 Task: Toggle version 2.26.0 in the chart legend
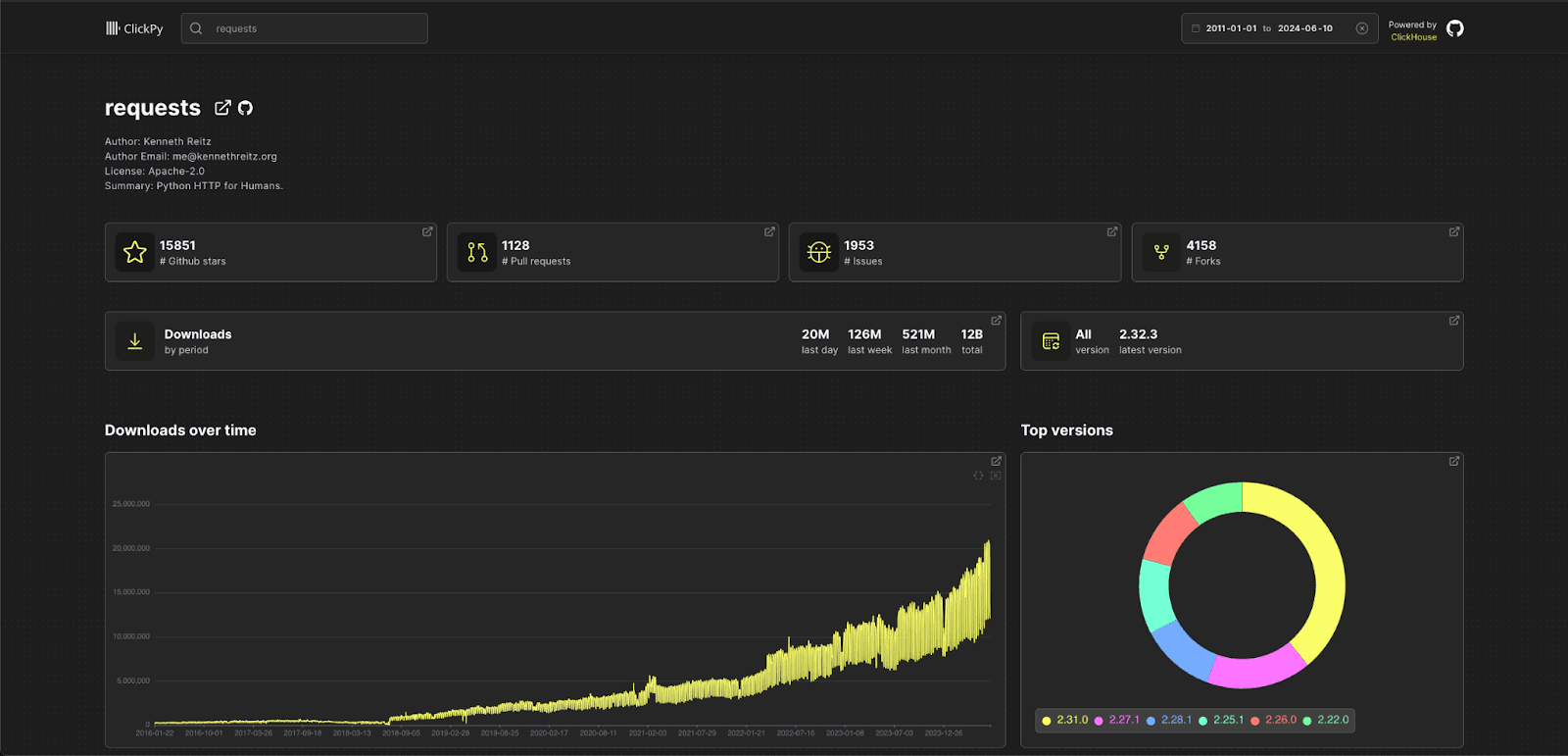tap(1274, 720)
